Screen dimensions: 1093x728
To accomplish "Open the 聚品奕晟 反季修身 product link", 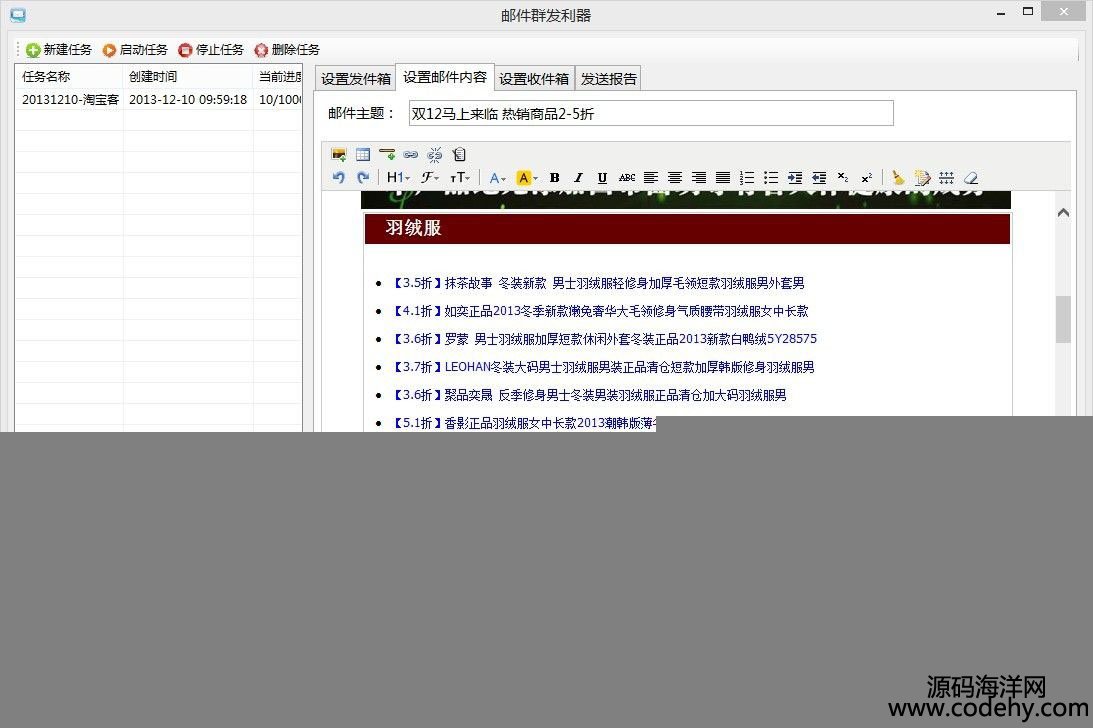I will click(590, 395).
